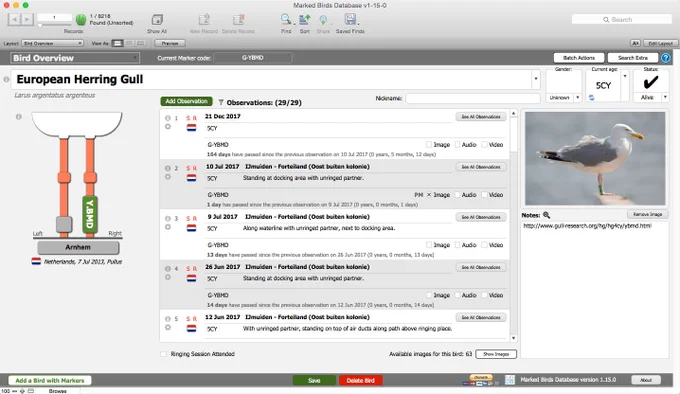Click the red Delete Bird button
Viewport: 680px width, 394px height.
click(360, 381)
